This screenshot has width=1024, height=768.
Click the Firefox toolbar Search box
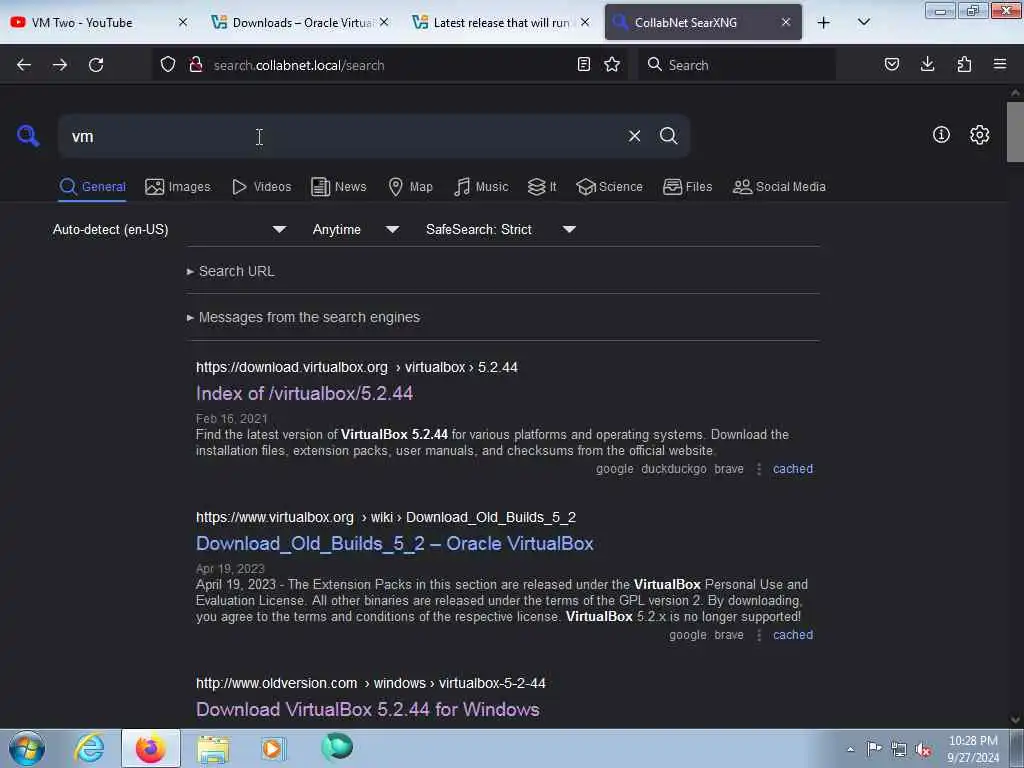click(x=737, y=65)
